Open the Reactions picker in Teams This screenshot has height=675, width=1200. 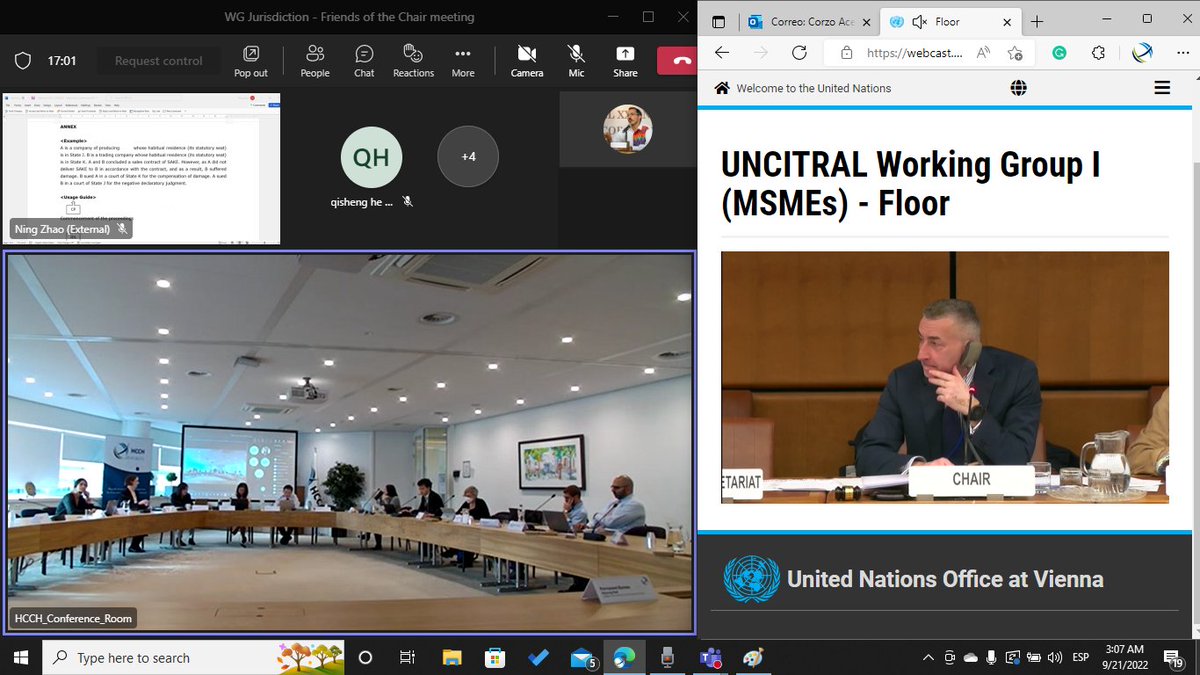click(412, 60)
